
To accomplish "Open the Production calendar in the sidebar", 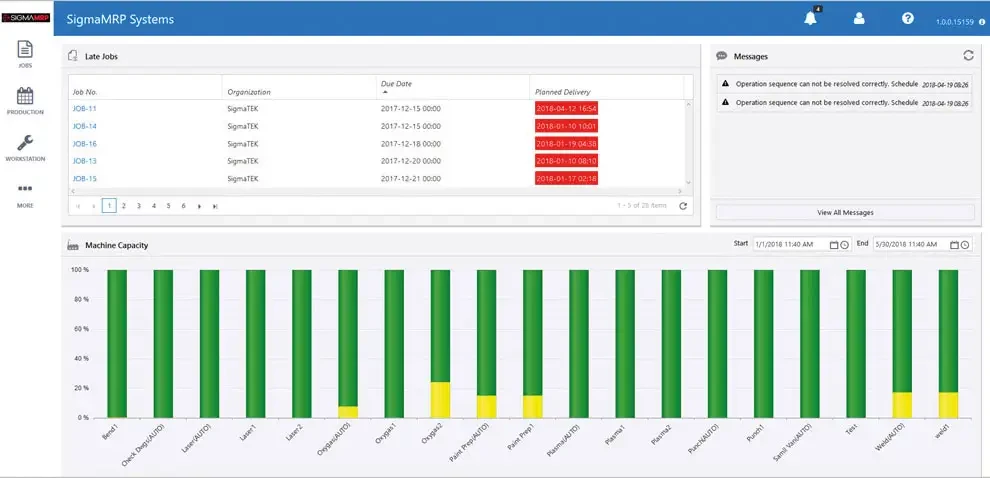I will 25,100.
